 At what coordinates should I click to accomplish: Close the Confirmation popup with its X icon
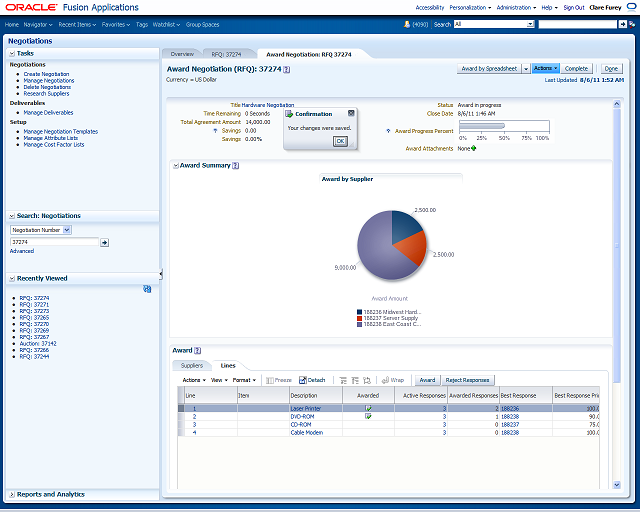point(351,113)
